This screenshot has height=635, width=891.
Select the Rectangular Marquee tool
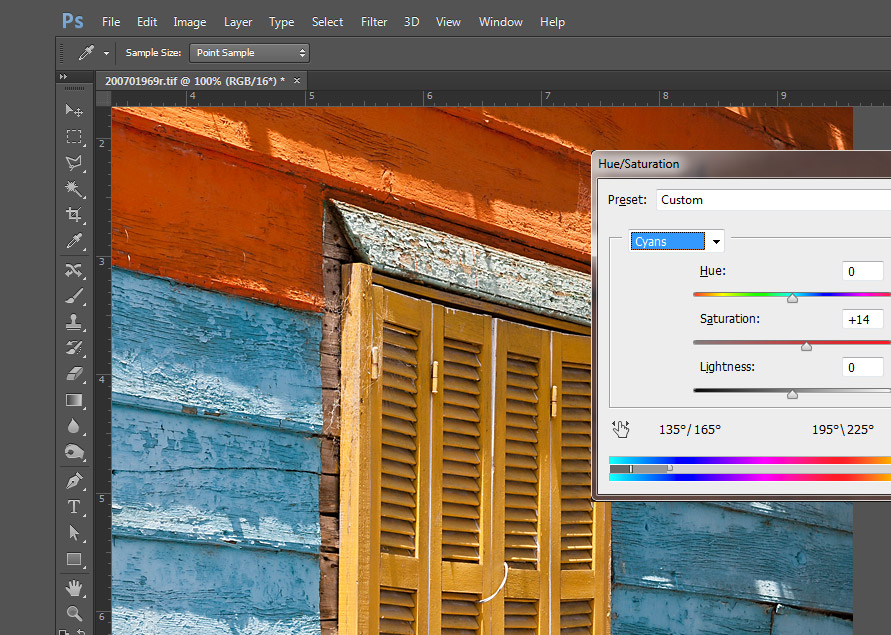(74, 136)
